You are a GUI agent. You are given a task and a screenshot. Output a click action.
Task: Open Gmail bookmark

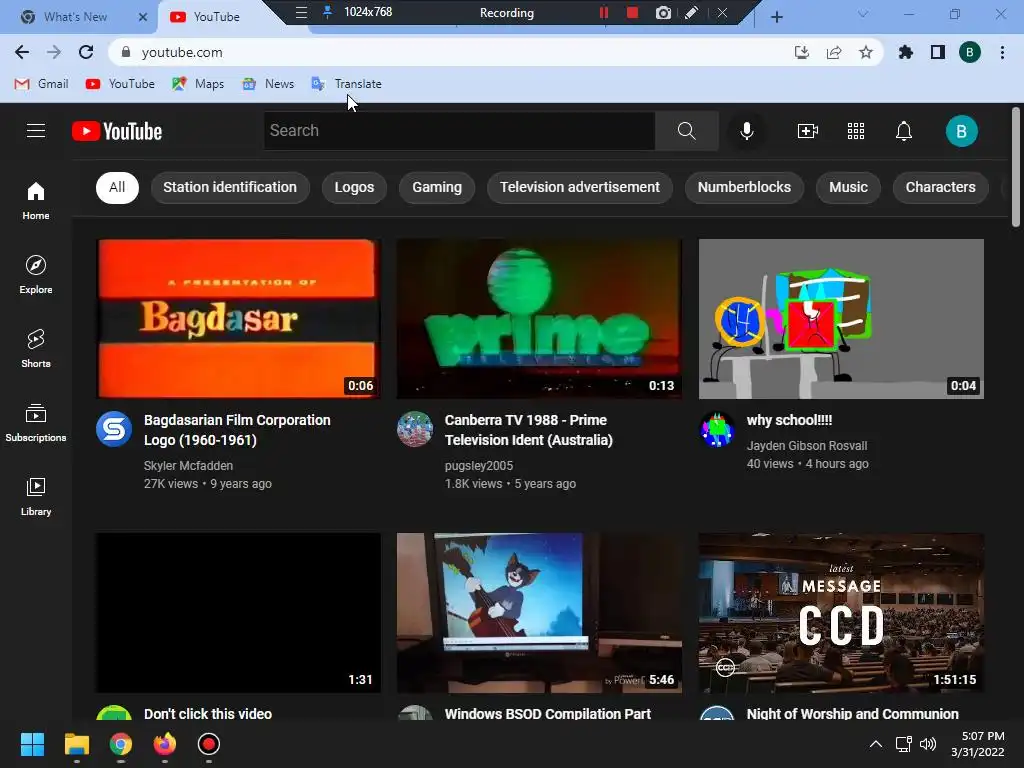tap(42, 84)
